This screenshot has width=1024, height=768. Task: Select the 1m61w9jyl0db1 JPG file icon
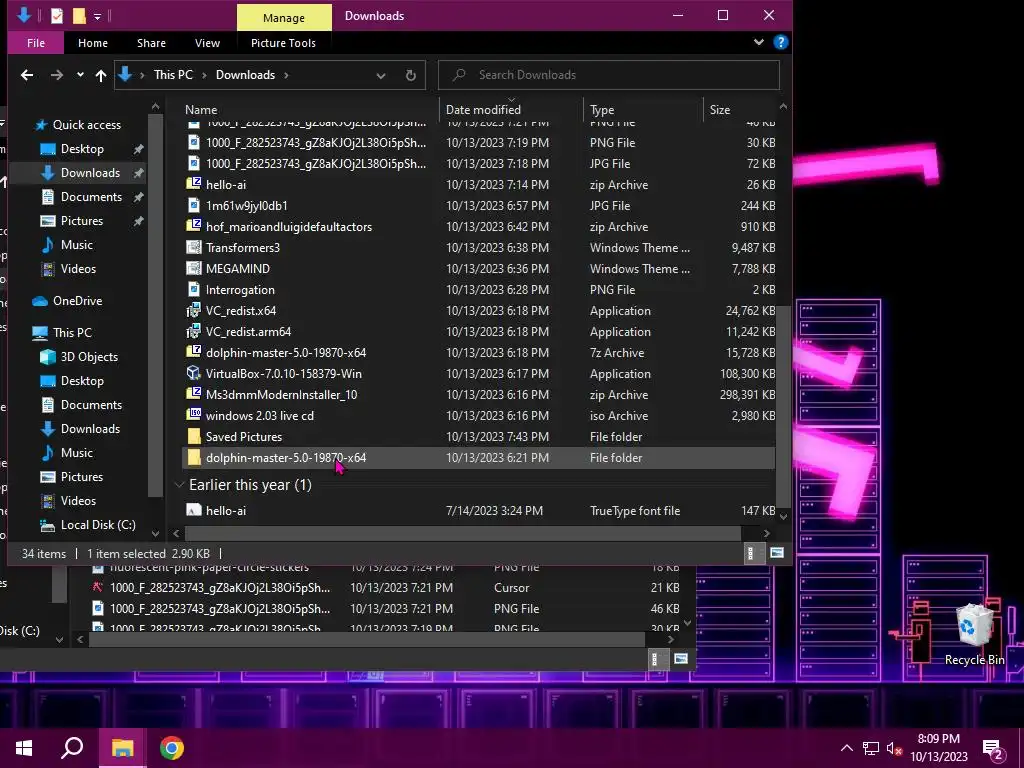tap(193, 205)
